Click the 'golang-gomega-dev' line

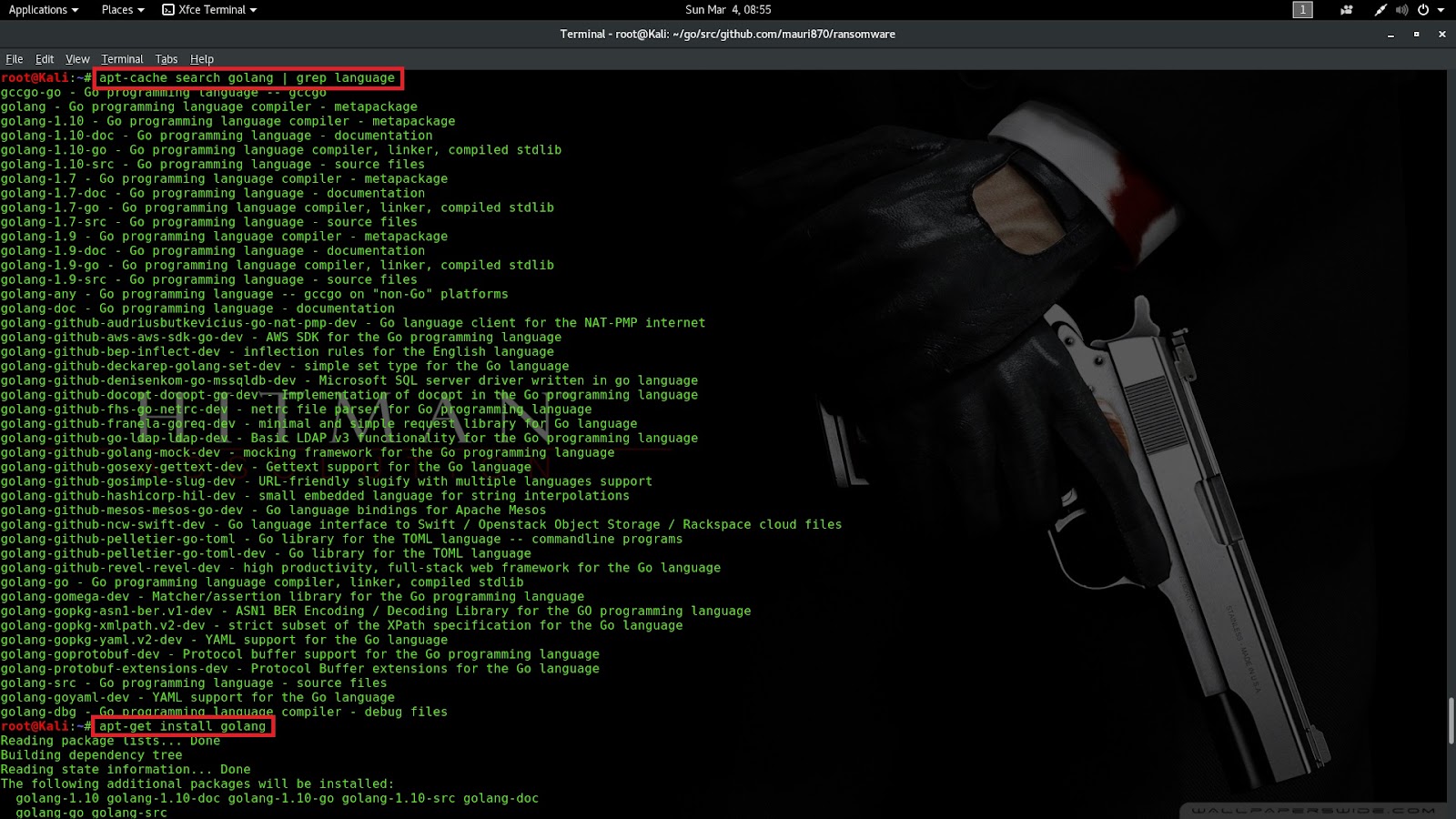pos(292,597)
